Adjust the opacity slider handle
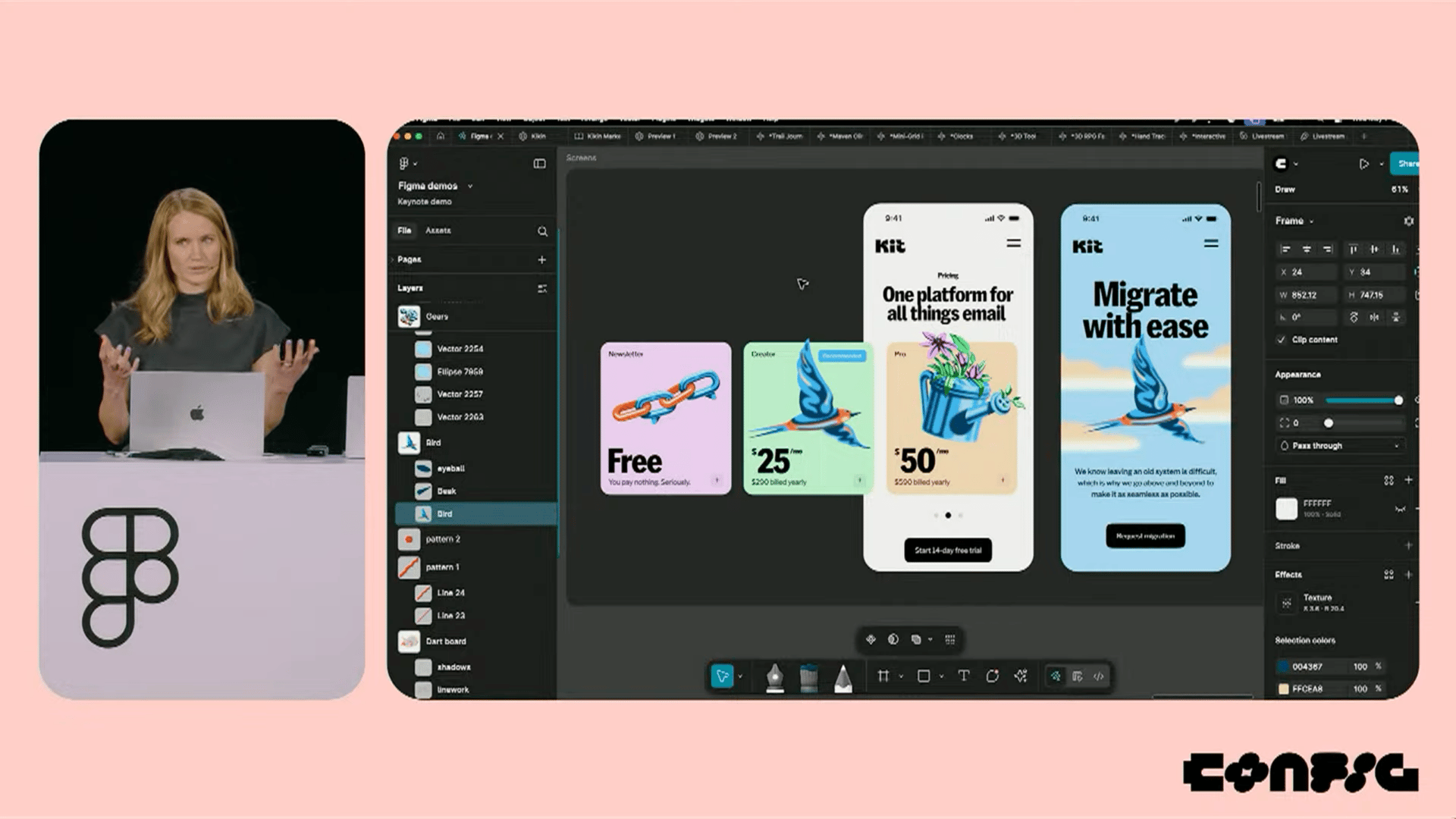The height and width of the screenshot is (819, 1456). [x=1398, y=400]
